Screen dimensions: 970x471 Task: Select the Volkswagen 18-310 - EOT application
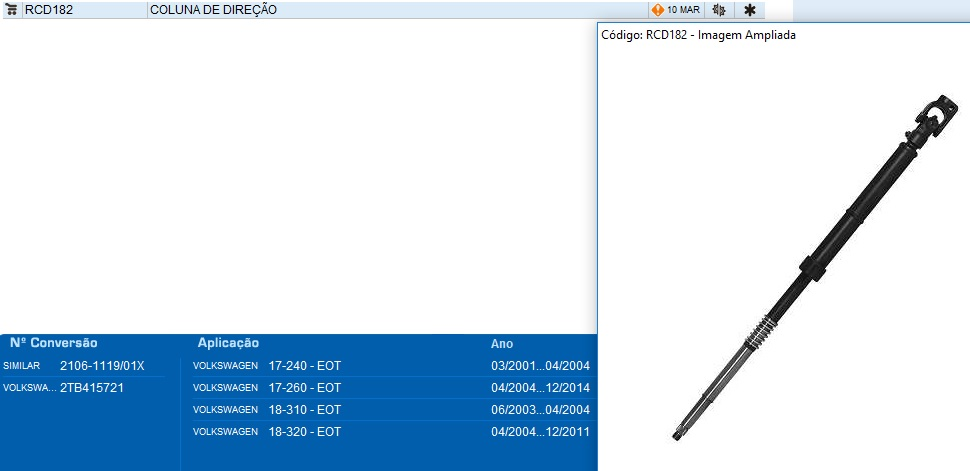[304, 410]
